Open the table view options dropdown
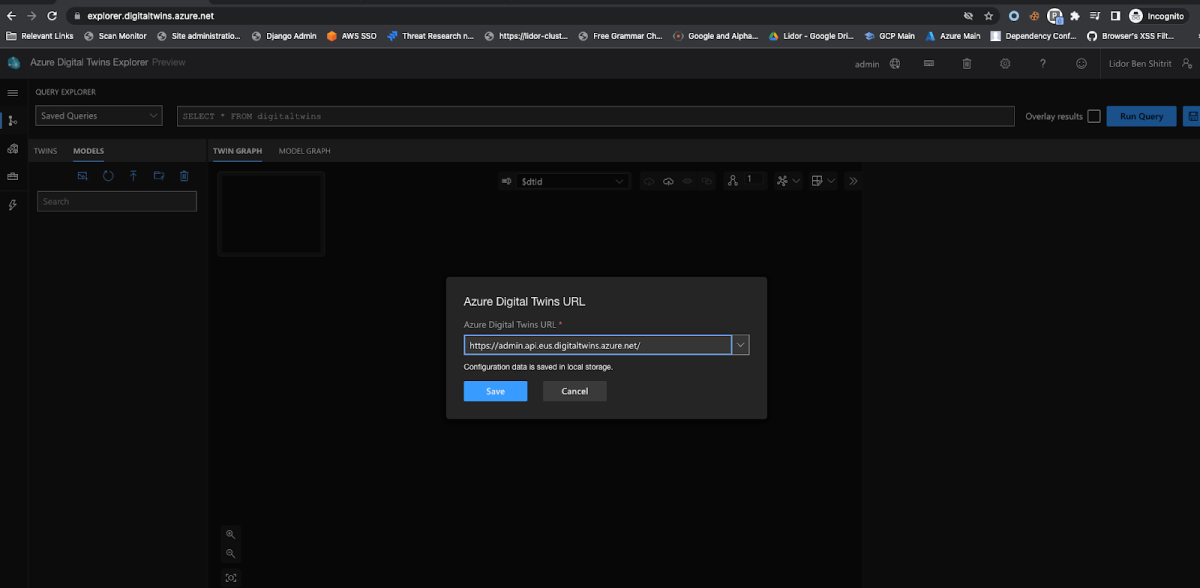The width and height of the screenshot is (1200, 588). pyautogui.click(x=823, y=181)
